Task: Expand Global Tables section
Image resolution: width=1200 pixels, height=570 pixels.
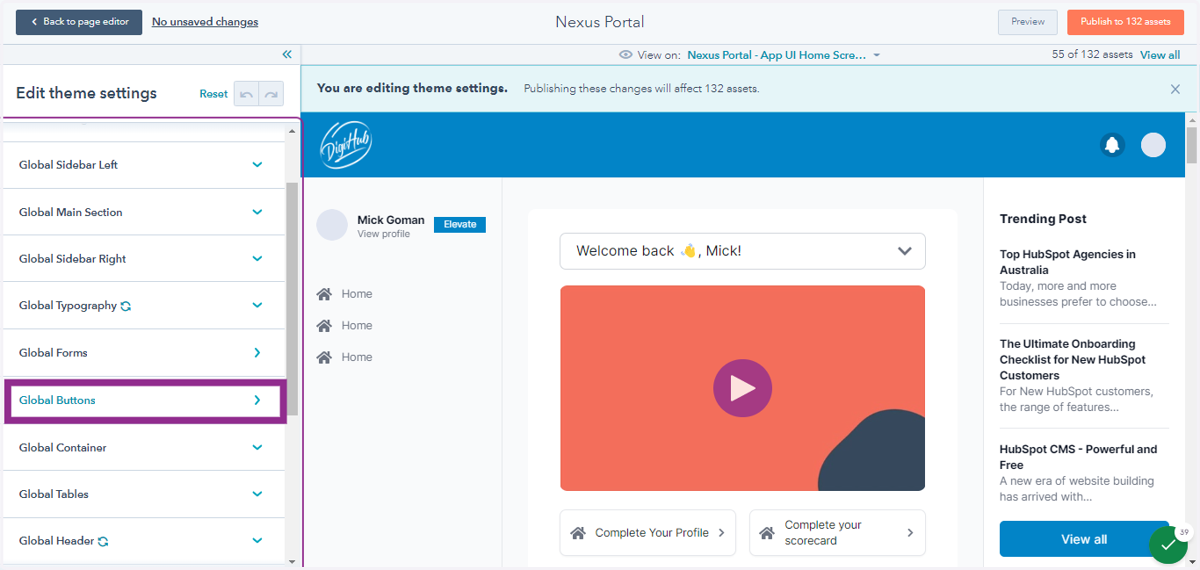Action: [x=144, y=494]
